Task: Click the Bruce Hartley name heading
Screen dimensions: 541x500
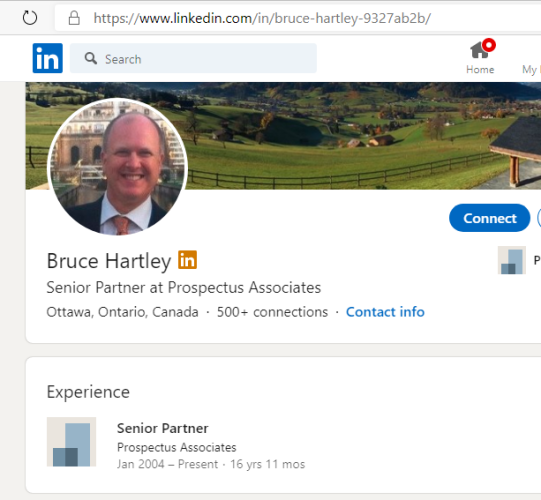Action: [109, 261]
